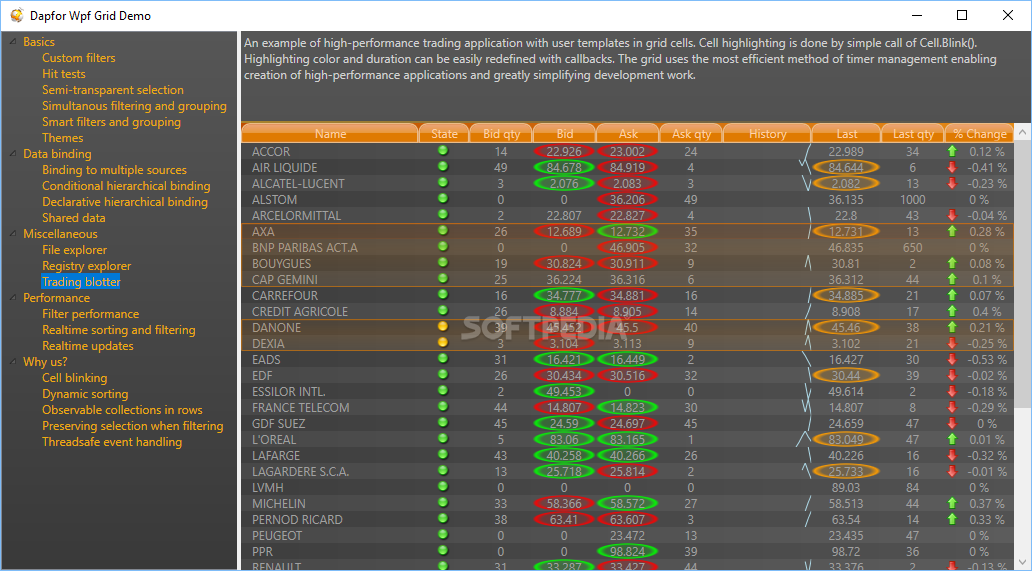Click the green state indicator for ACCOR
The height and width of the screenshot is (571, 1032).
tap(443, 151)
